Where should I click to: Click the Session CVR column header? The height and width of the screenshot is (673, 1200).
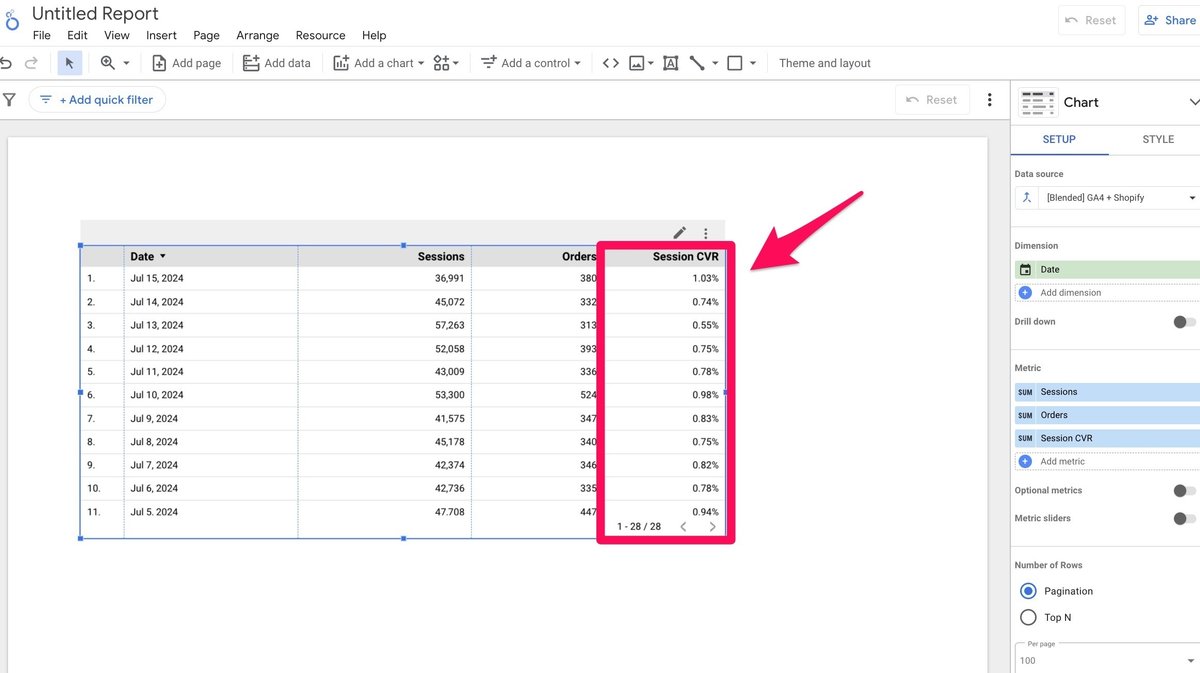686,257
